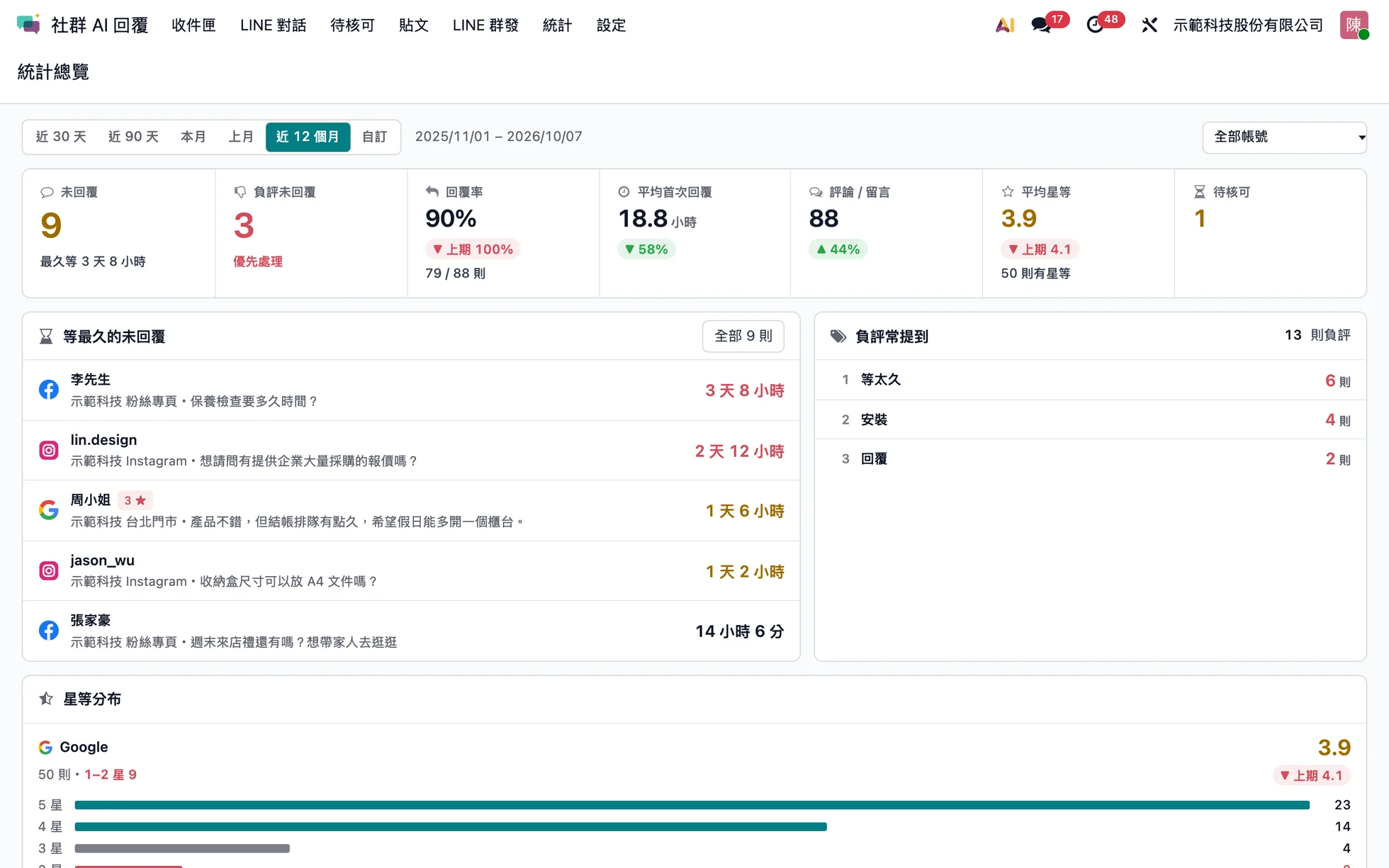Open LINE 群發 in the top navigation
Viewport: 1389px width, 868px height.
(485, 26)
